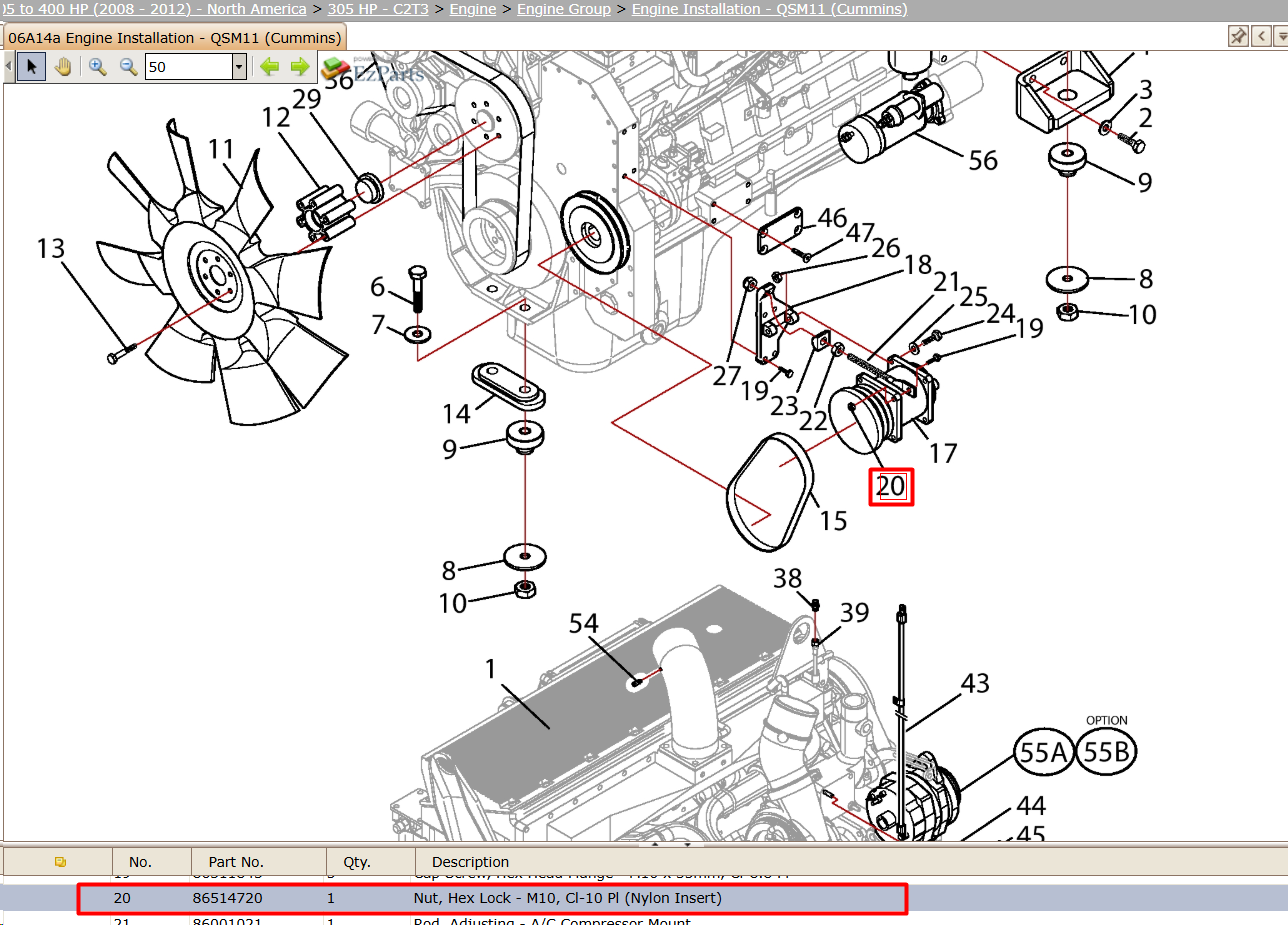Click callout 29 in the diagram

click(x=306, y=100)
